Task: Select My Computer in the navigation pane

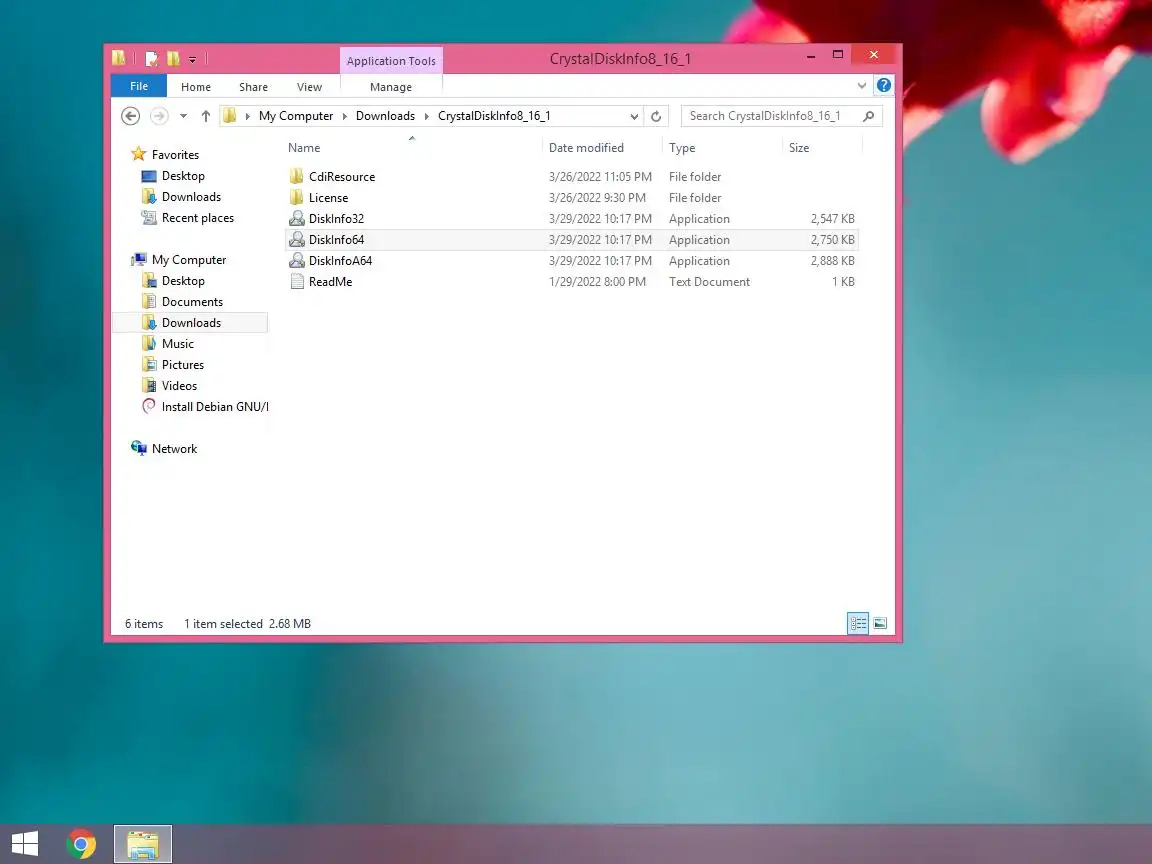Action: tap(189, 260)
